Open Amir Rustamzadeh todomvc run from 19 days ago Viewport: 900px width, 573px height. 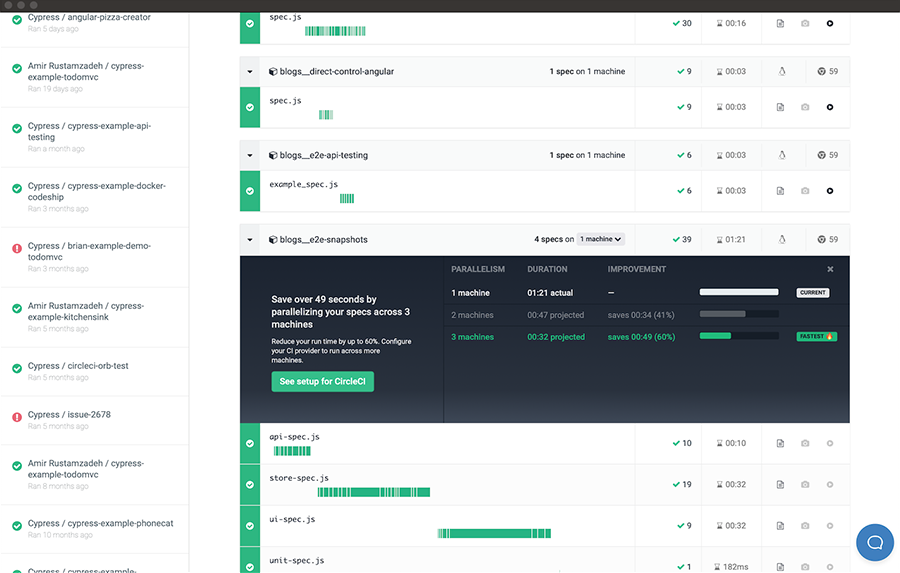pos(95,78)
